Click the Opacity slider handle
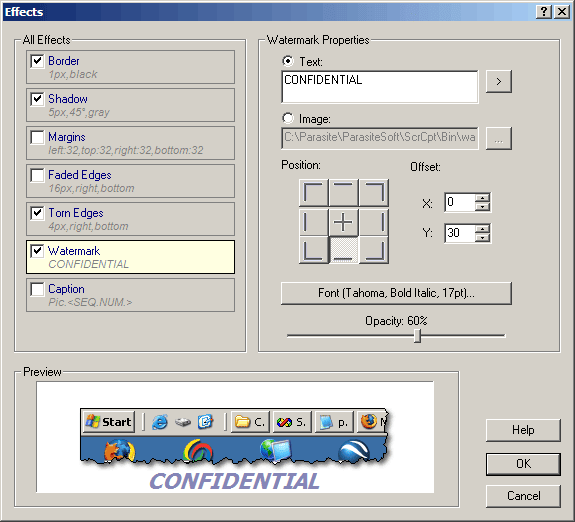 (x=417, y=336)
